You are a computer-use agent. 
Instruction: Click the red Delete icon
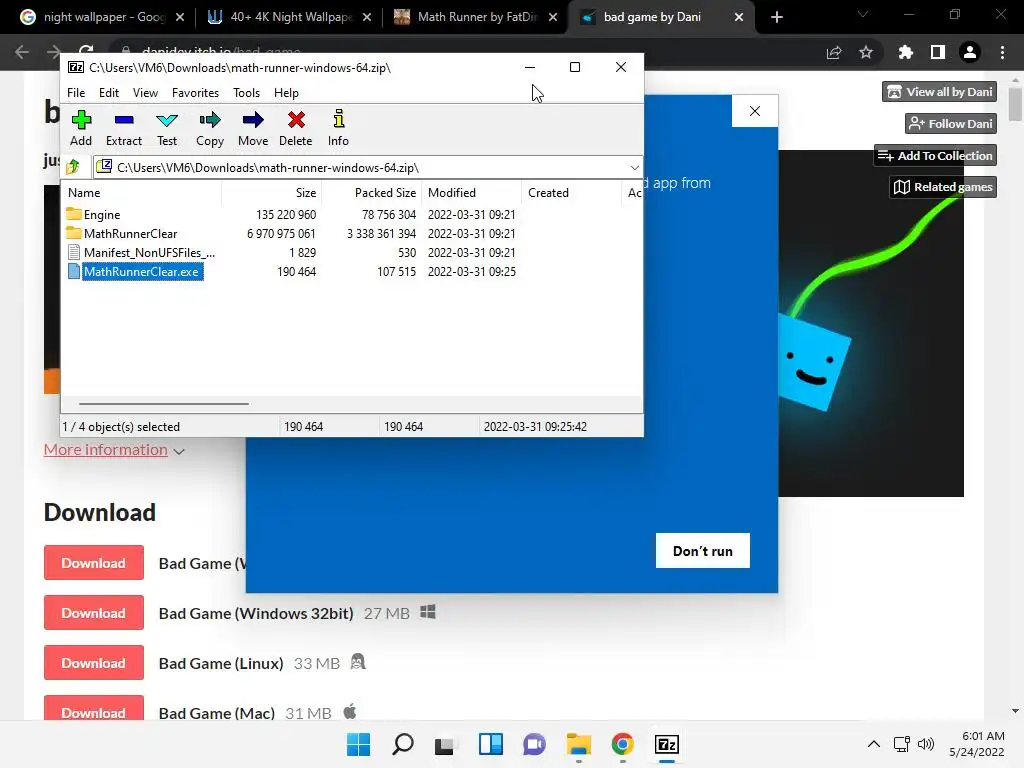[x=296, y=128]
